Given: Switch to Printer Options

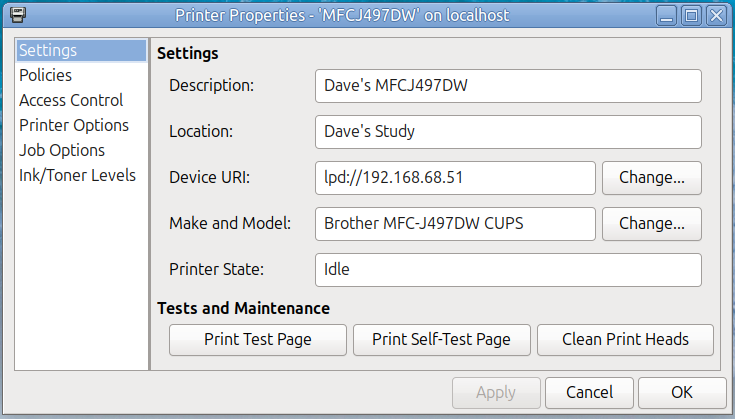Looking at the screenshot, I should pos(74,125).
